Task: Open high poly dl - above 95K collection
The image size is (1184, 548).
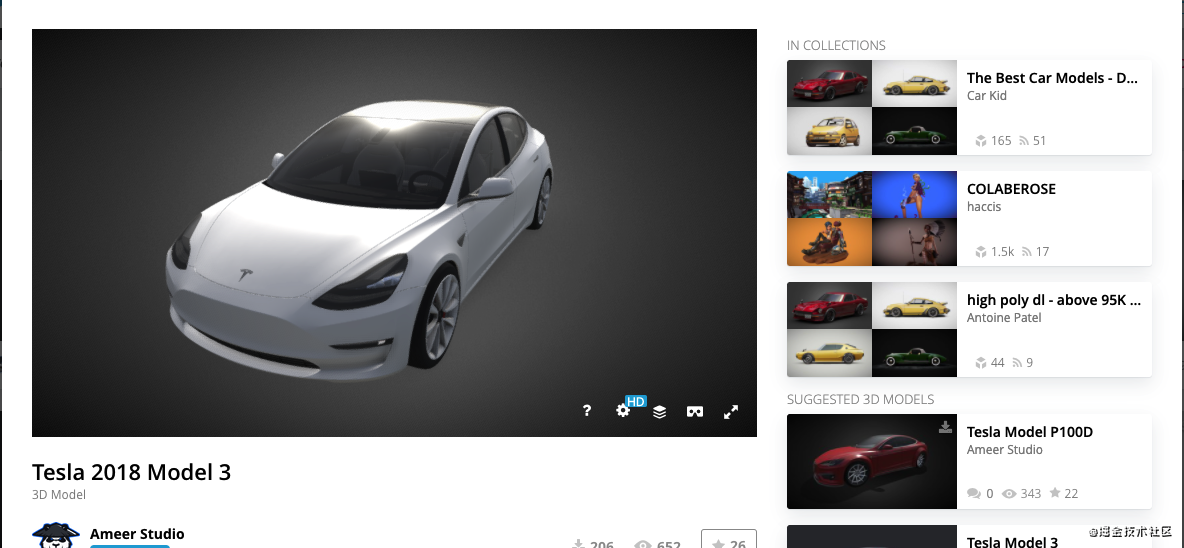Action: pos(1053,300)
